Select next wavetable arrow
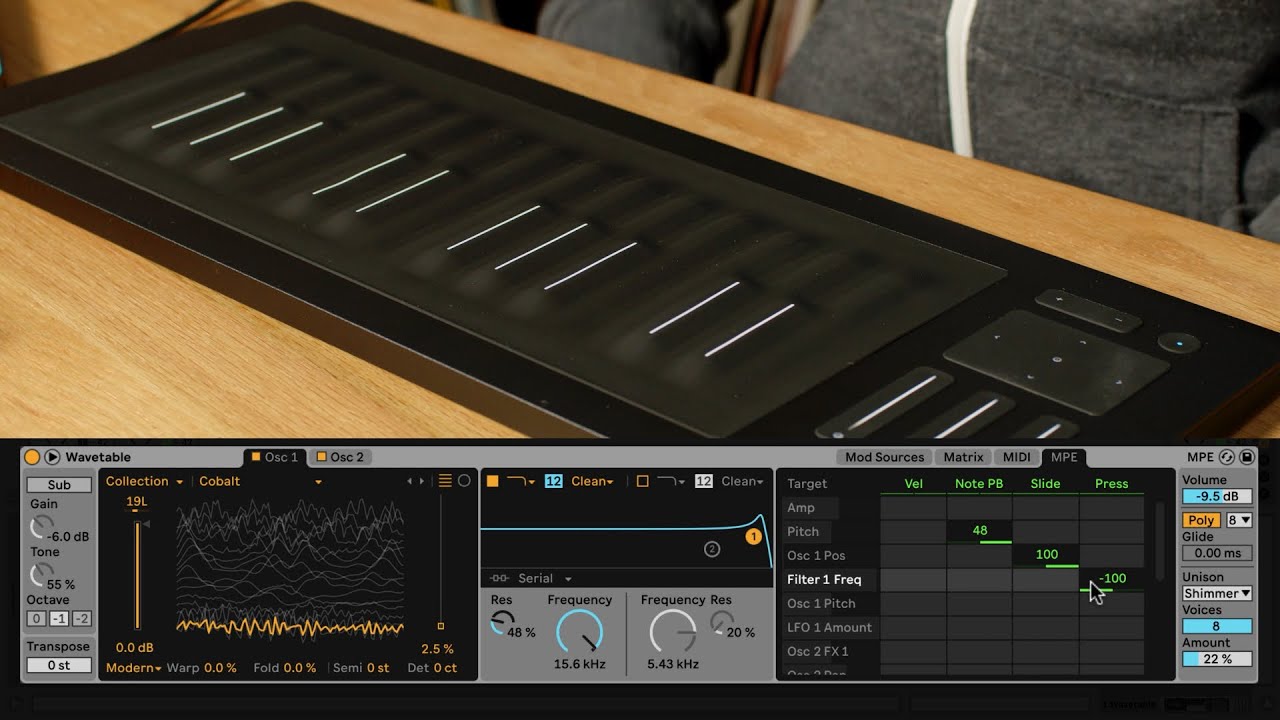This screenshot has height=720, width=1280. (x=422, y=481)
